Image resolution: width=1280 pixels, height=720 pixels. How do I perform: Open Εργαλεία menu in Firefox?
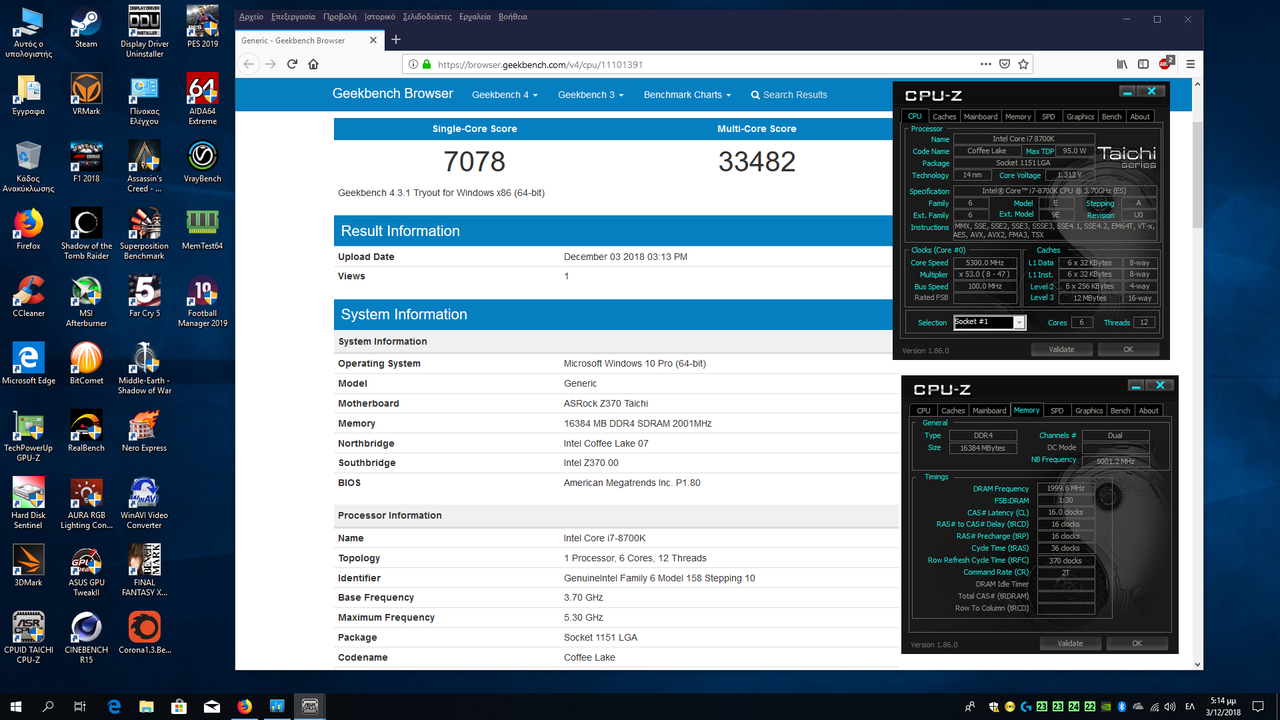(475, 17)
